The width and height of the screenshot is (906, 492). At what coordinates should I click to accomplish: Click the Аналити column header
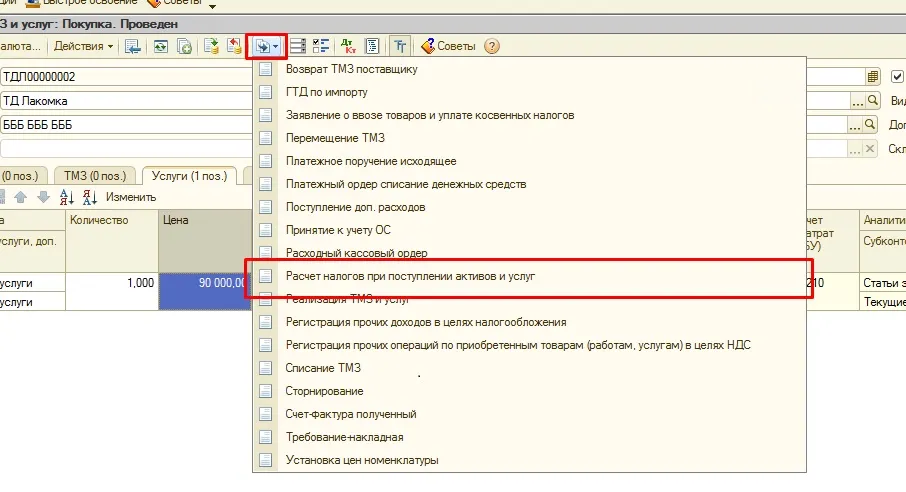point(884,220)
